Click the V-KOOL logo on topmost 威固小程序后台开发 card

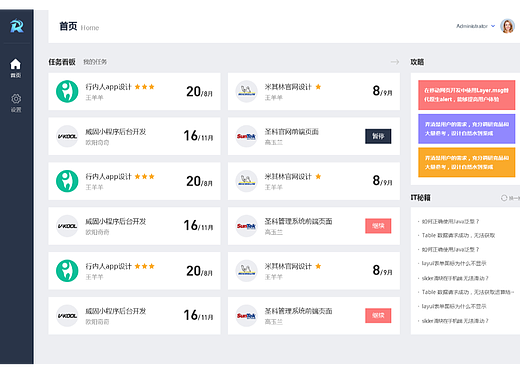point(67,136)
